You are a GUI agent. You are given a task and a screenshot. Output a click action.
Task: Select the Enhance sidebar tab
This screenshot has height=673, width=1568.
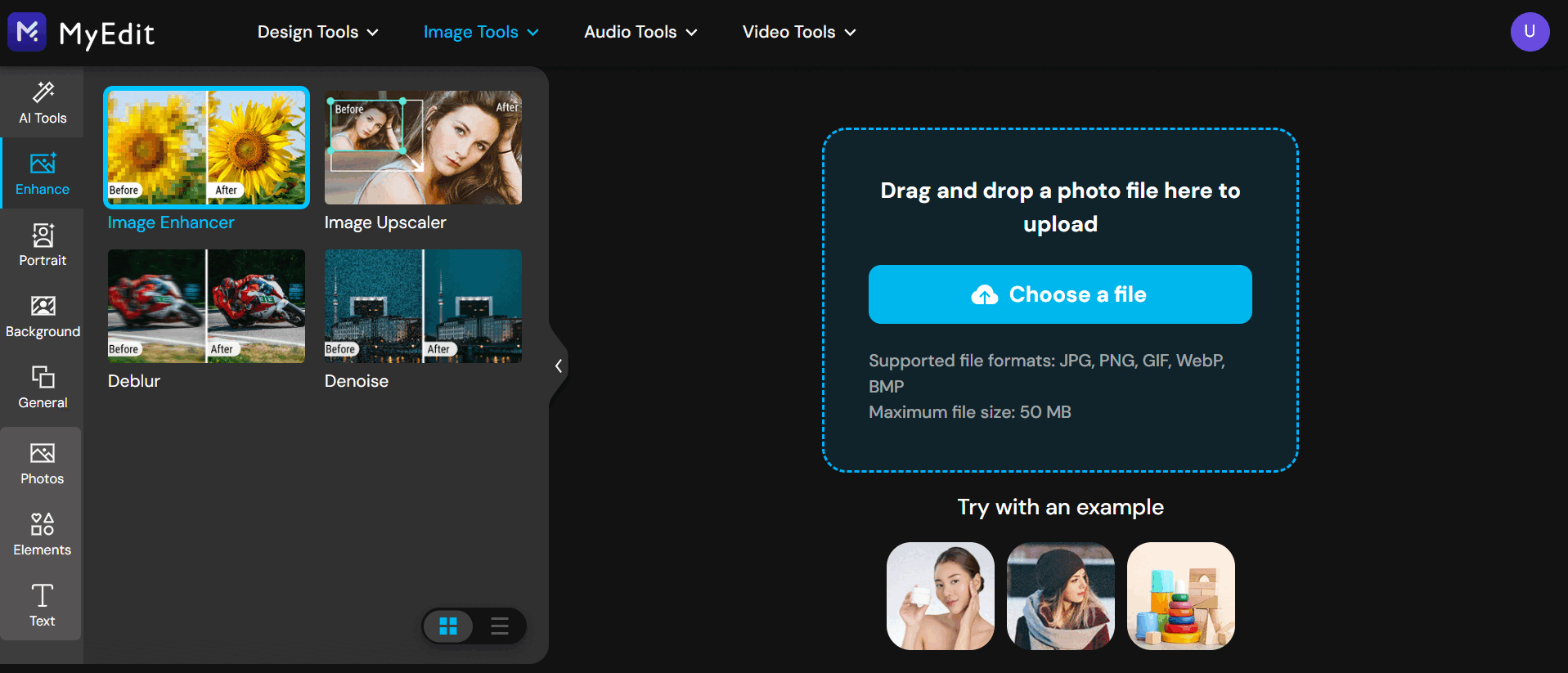(x=43, y=173)
